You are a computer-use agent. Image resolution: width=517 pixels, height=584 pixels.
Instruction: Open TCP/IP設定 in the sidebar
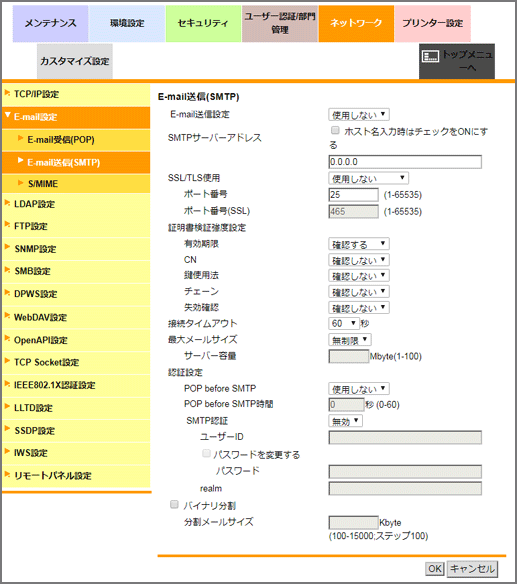[76, 94]
